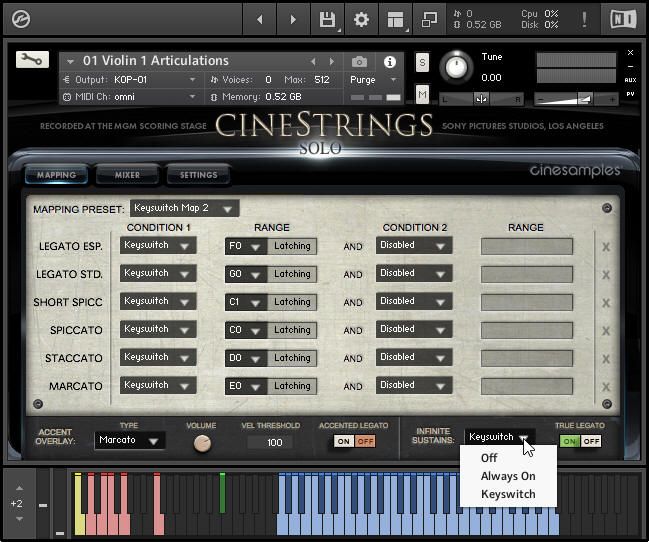
Task: Click the exclamation mark panic icon
Action: coord(584,19)
